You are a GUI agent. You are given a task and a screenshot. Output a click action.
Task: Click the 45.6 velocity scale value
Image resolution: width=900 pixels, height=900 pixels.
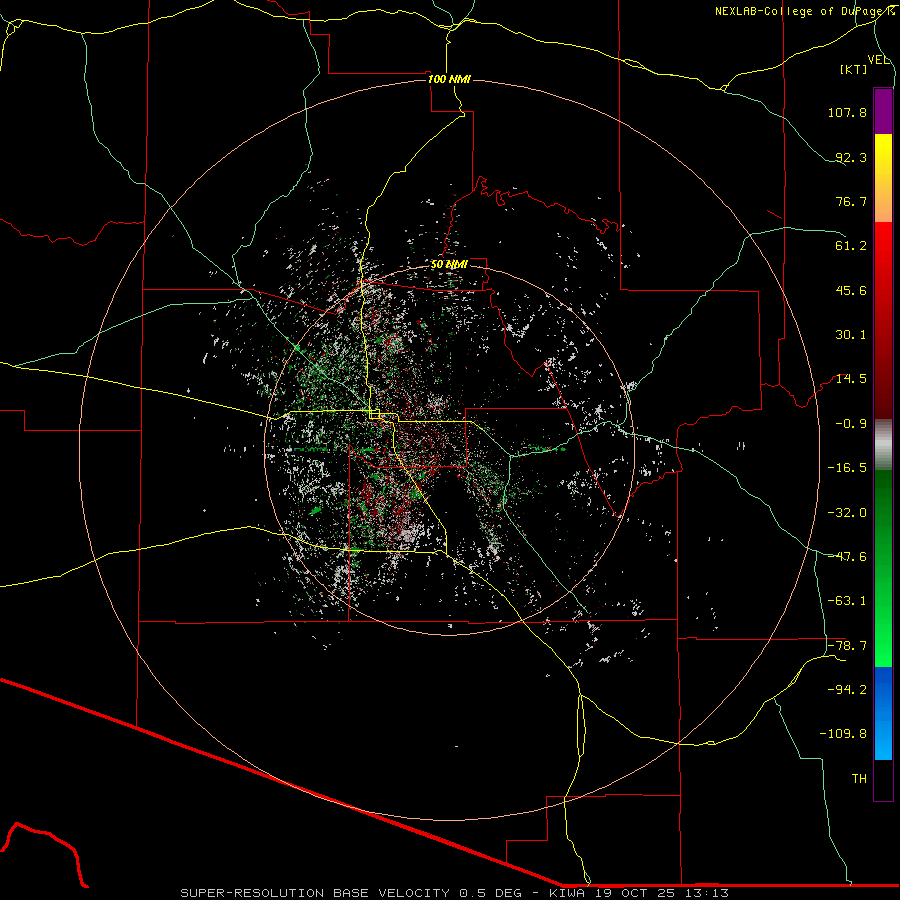click(x=851, y=290)
